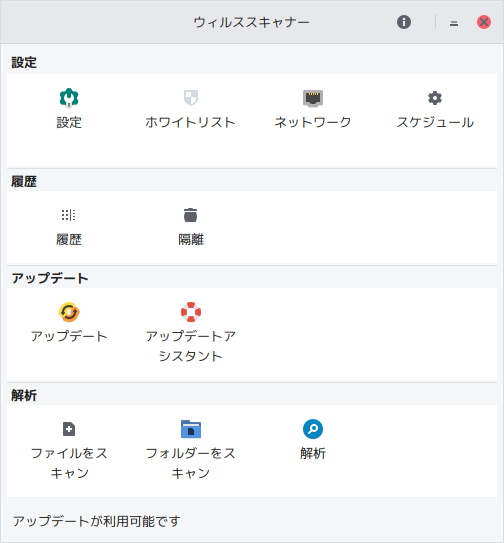Open the アップデートアシスタント lifebuoy icon
This screenshot has width=504, height=543.
point(191,312)
